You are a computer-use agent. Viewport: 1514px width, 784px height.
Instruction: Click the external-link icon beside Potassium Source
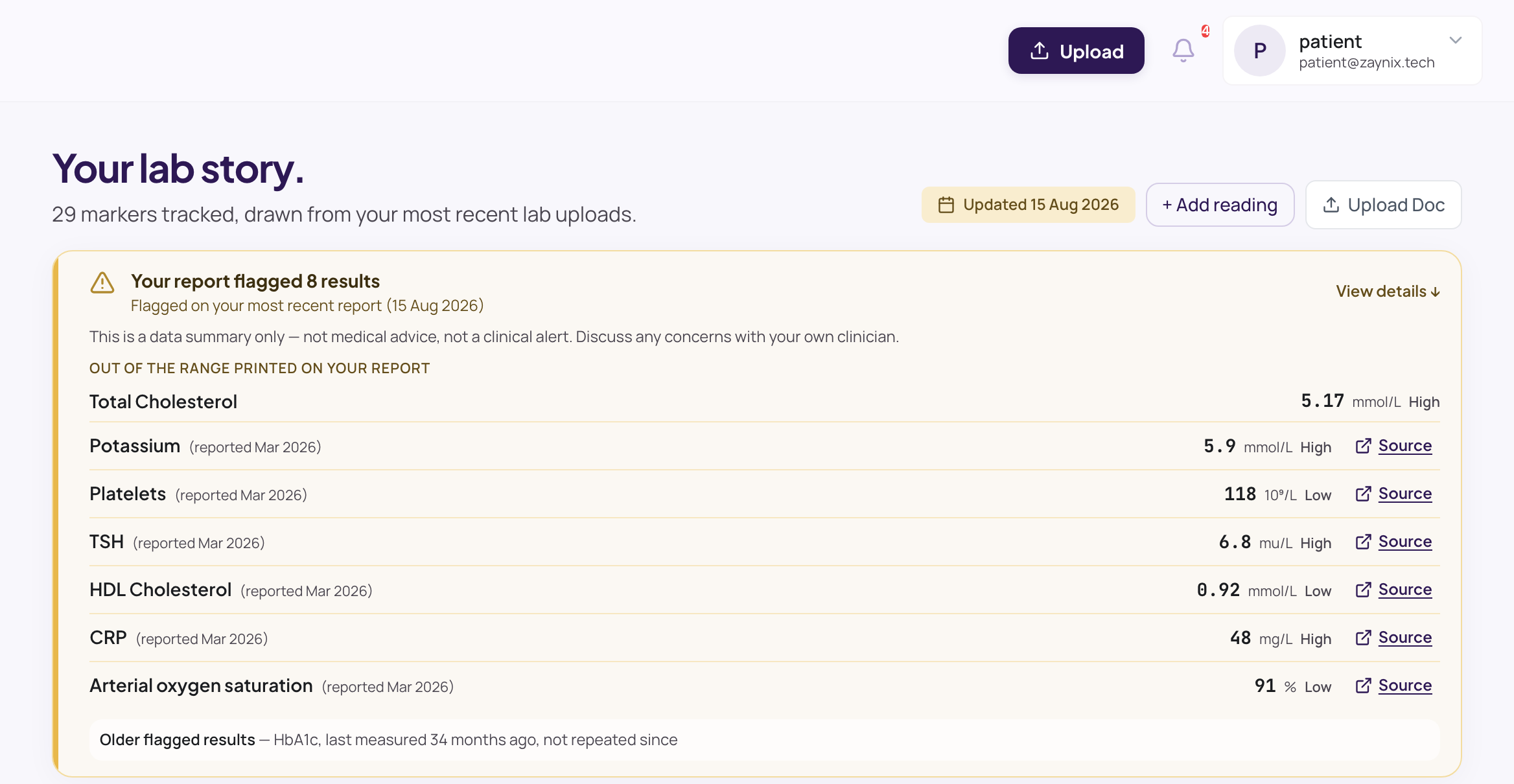1364,446
